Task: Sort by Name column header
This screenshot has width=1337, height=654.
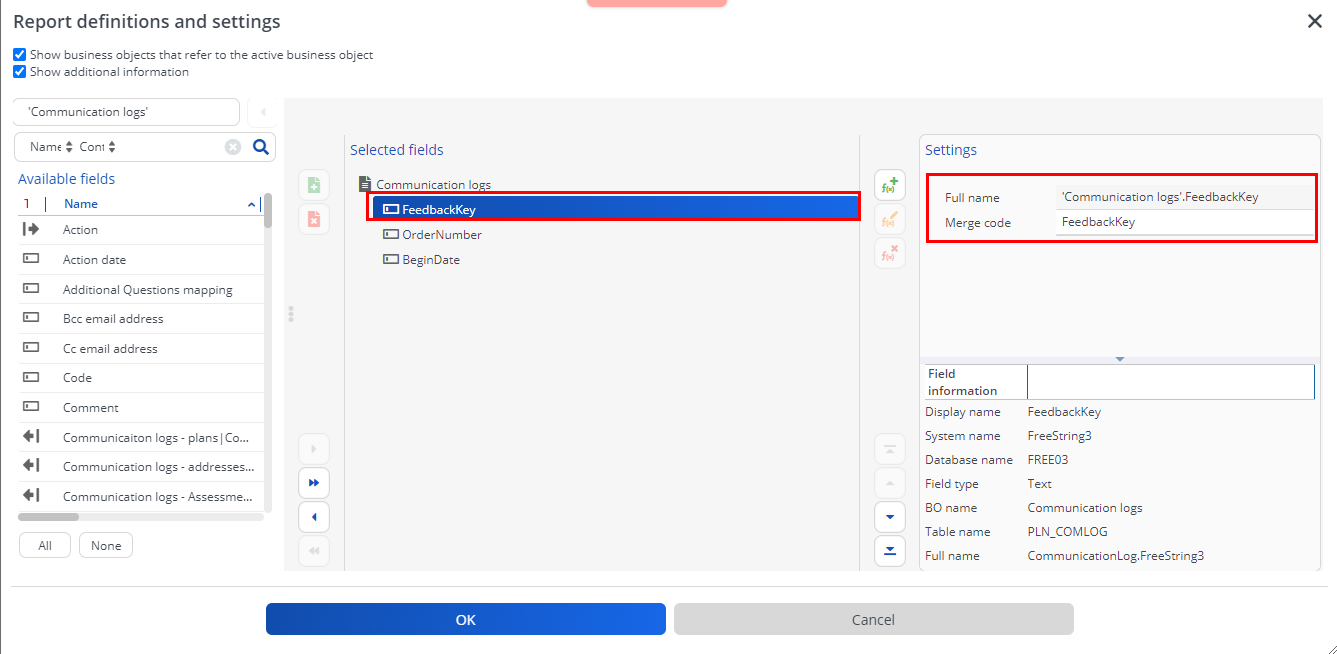Action: pos(81,203)
